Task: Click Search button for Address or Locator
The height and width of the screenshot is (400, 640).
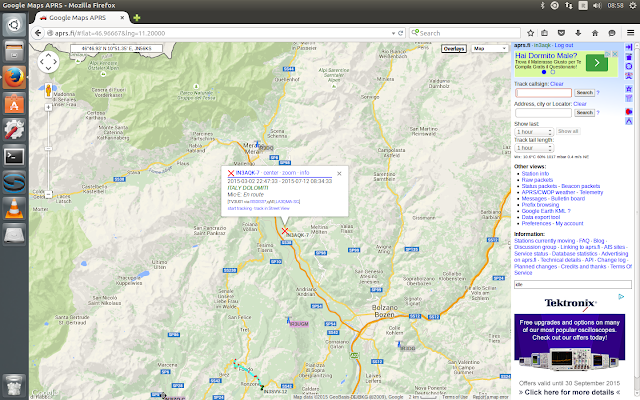Action: pyautogui.click(x=584, y=112)
